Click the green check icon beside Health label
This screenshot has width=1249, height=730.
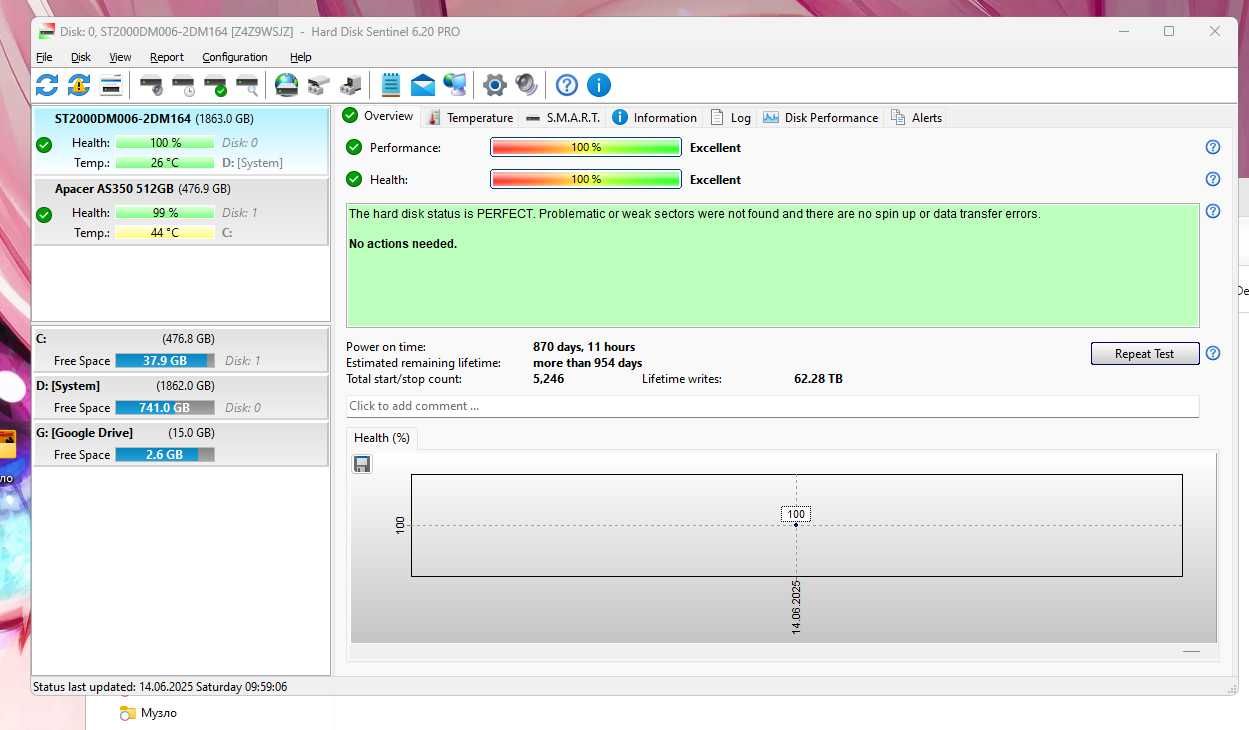coord(354,179)
